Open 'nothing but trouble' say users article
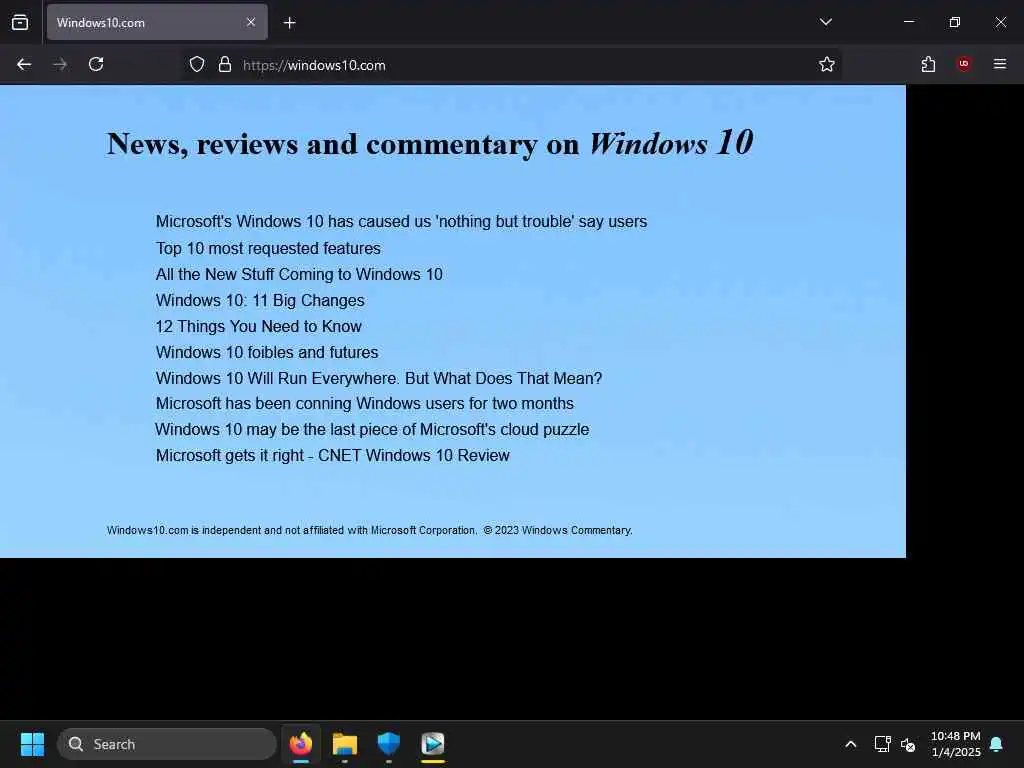Viewport: 1024px width, 768px height. tap(401, 221)
